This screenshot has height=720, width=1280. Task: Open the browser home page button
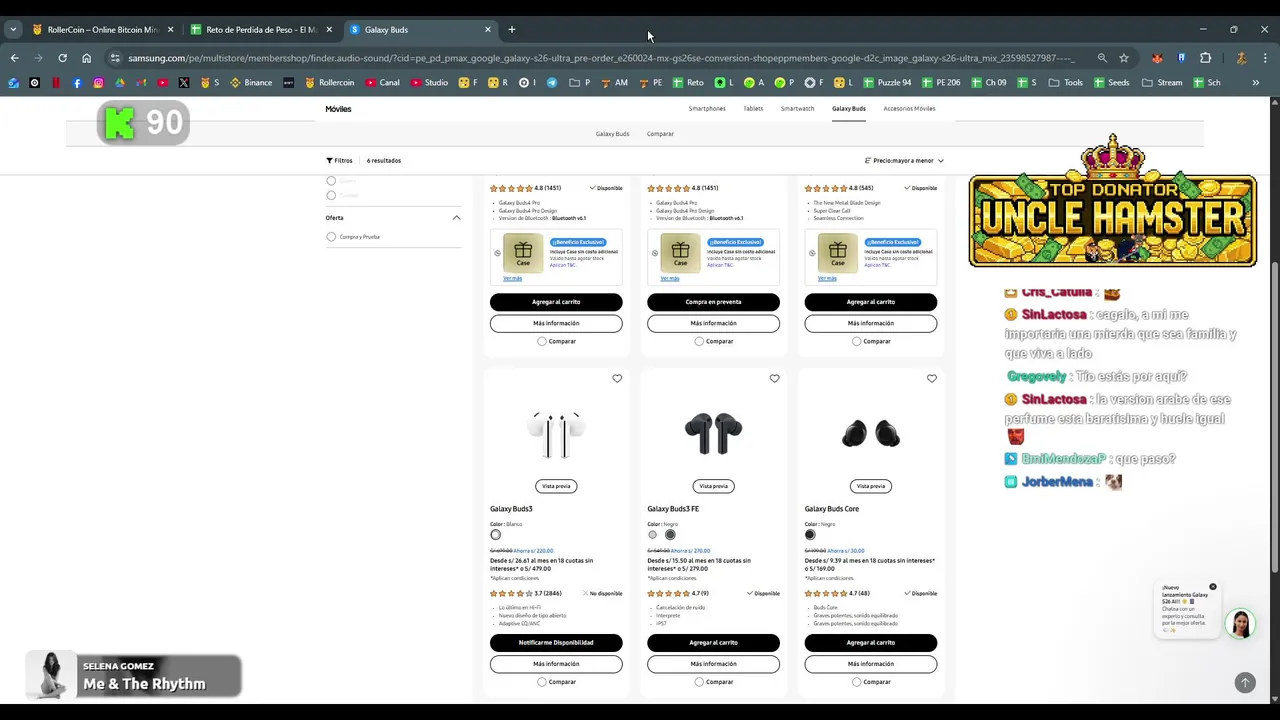(x=86, y=58)
